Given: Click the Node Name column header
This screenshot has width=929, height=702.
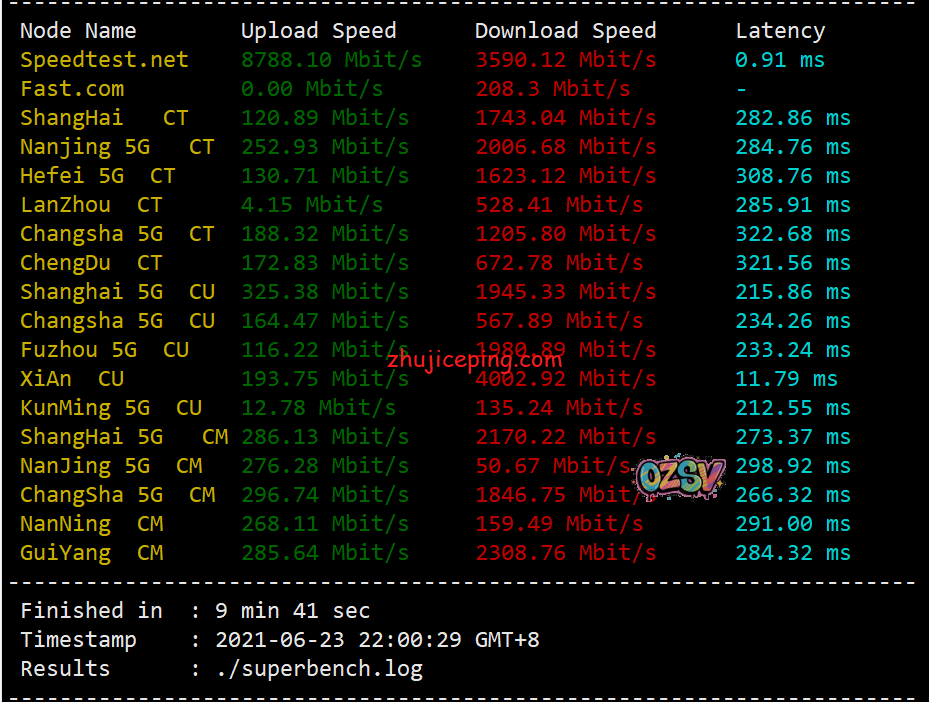Looking at the screenshot, I should click(x=78, y=31).
